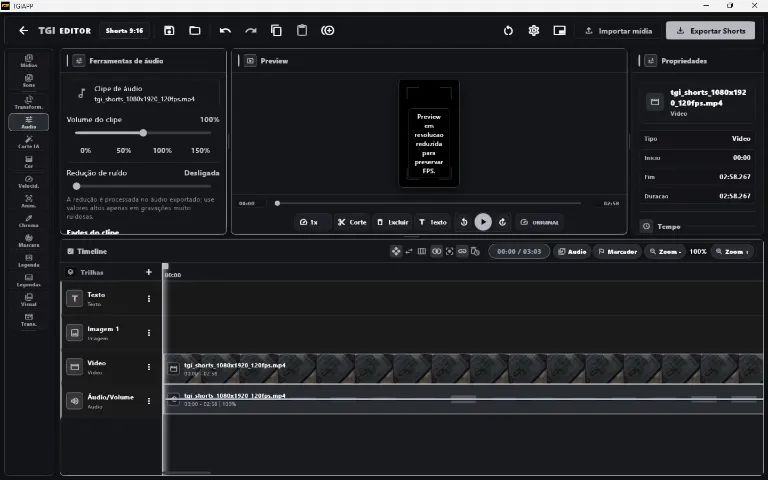This screenshot has height=480, width=768.
Task: Skip forward with the forward button
Action: [x=503, y=222]
